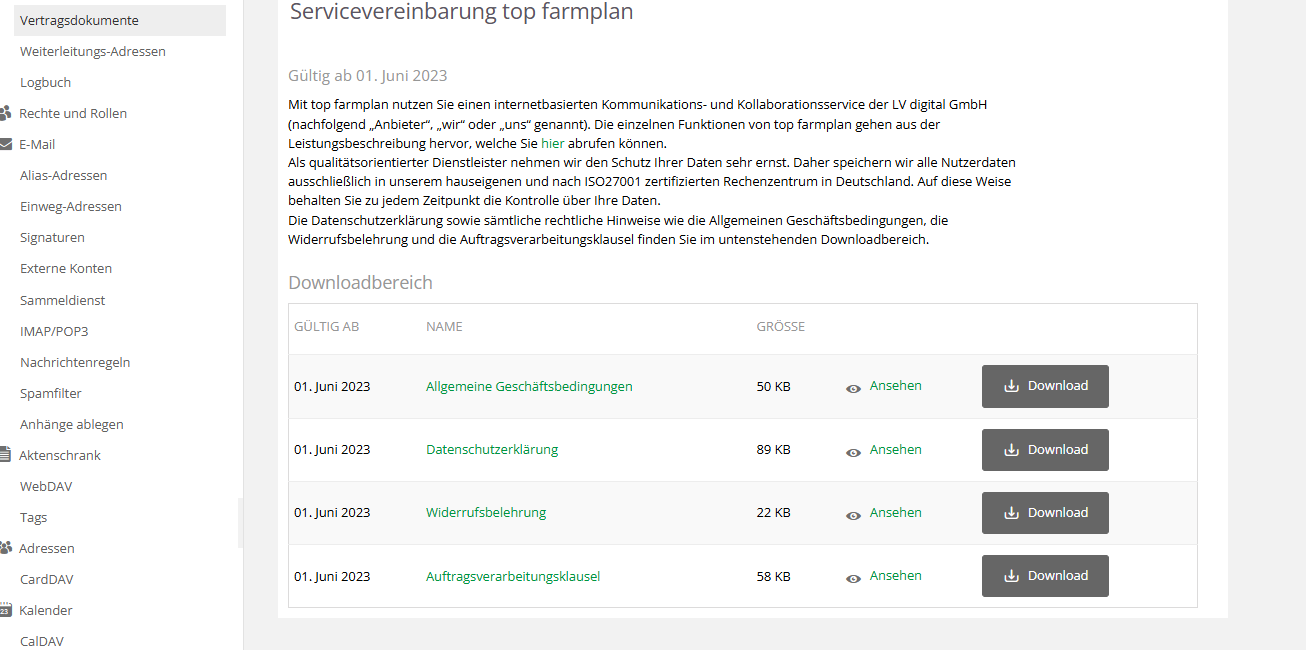
Task: Select the 89 KB size cell
Action: [774, 449]
